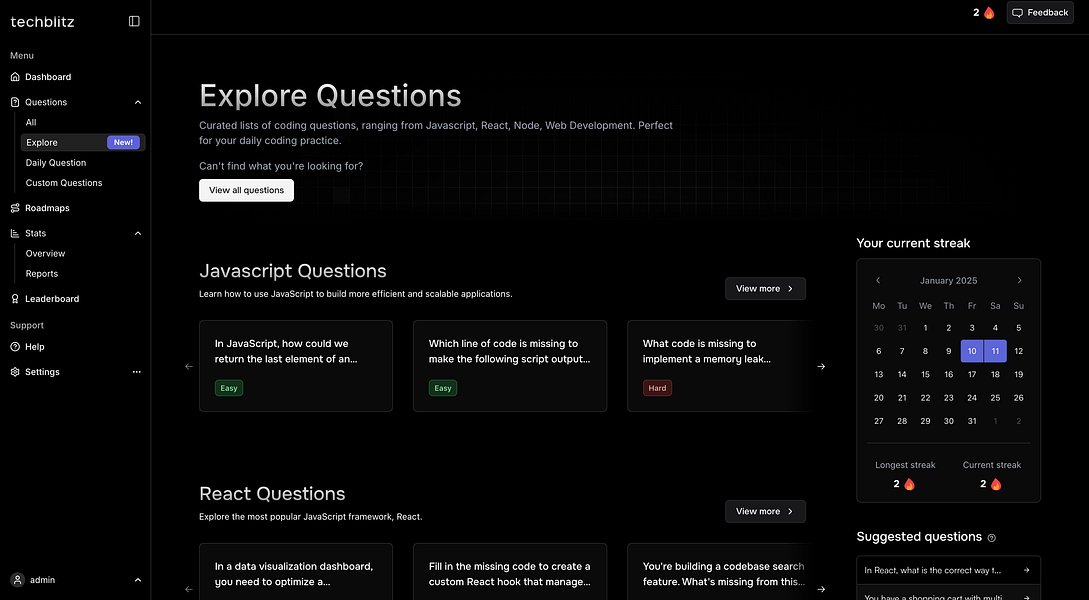Click the Settings gear icon
The image size is (1089, 600).
pos(15,372)
